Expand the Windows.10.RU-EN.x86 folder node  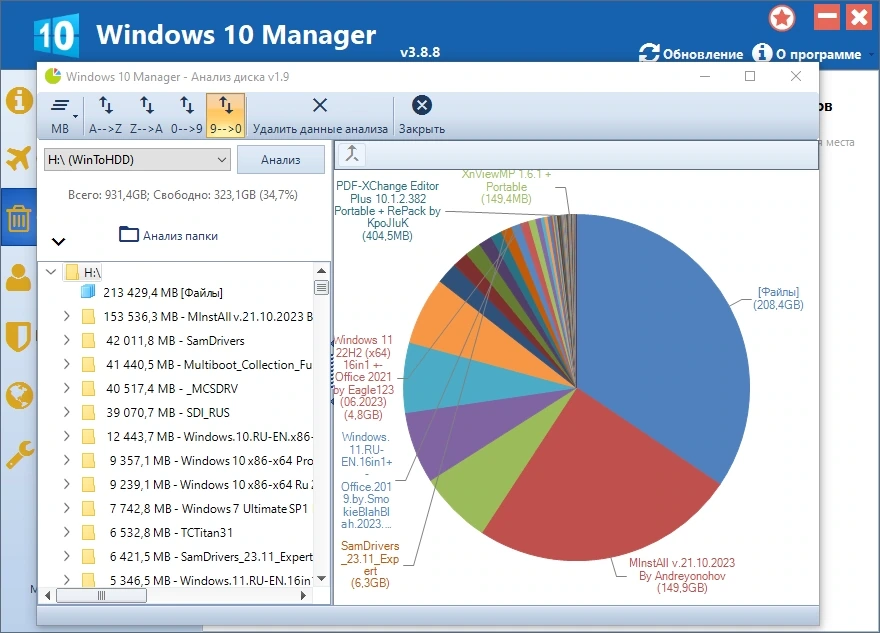[x=66, y=436]
